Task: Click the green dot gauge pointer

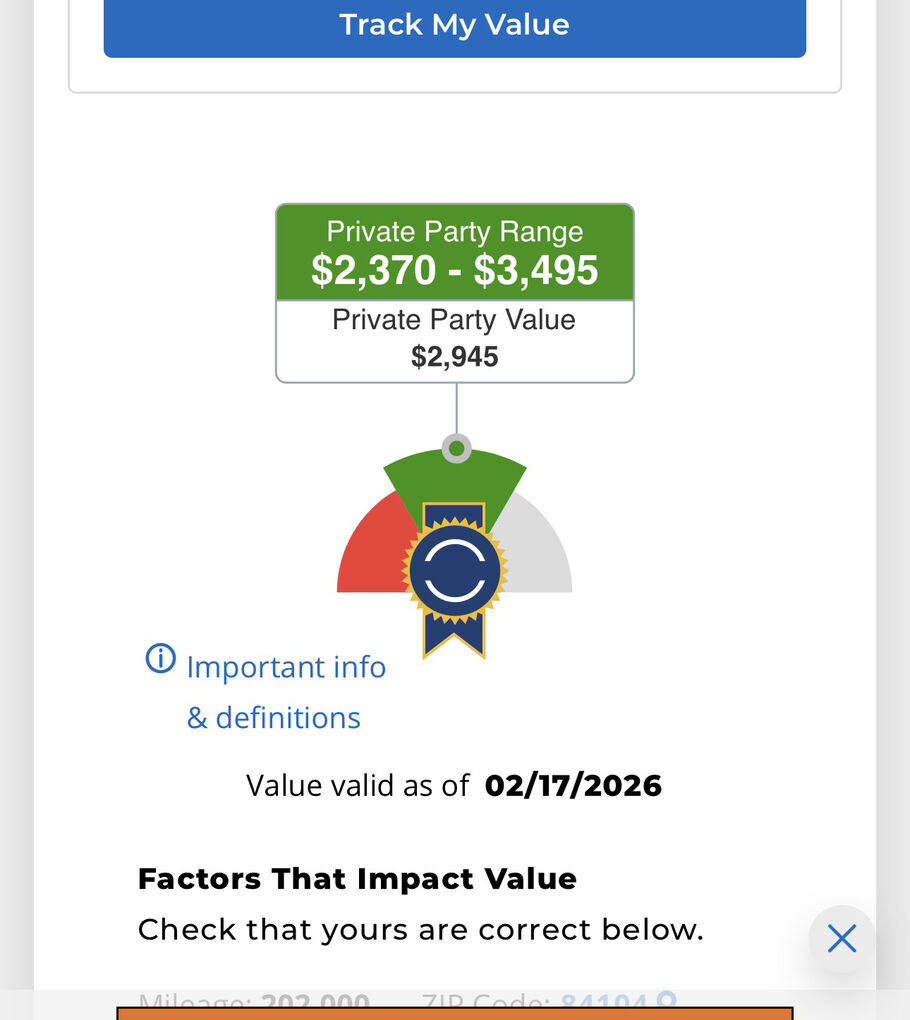Action: [x=457, y=448]
